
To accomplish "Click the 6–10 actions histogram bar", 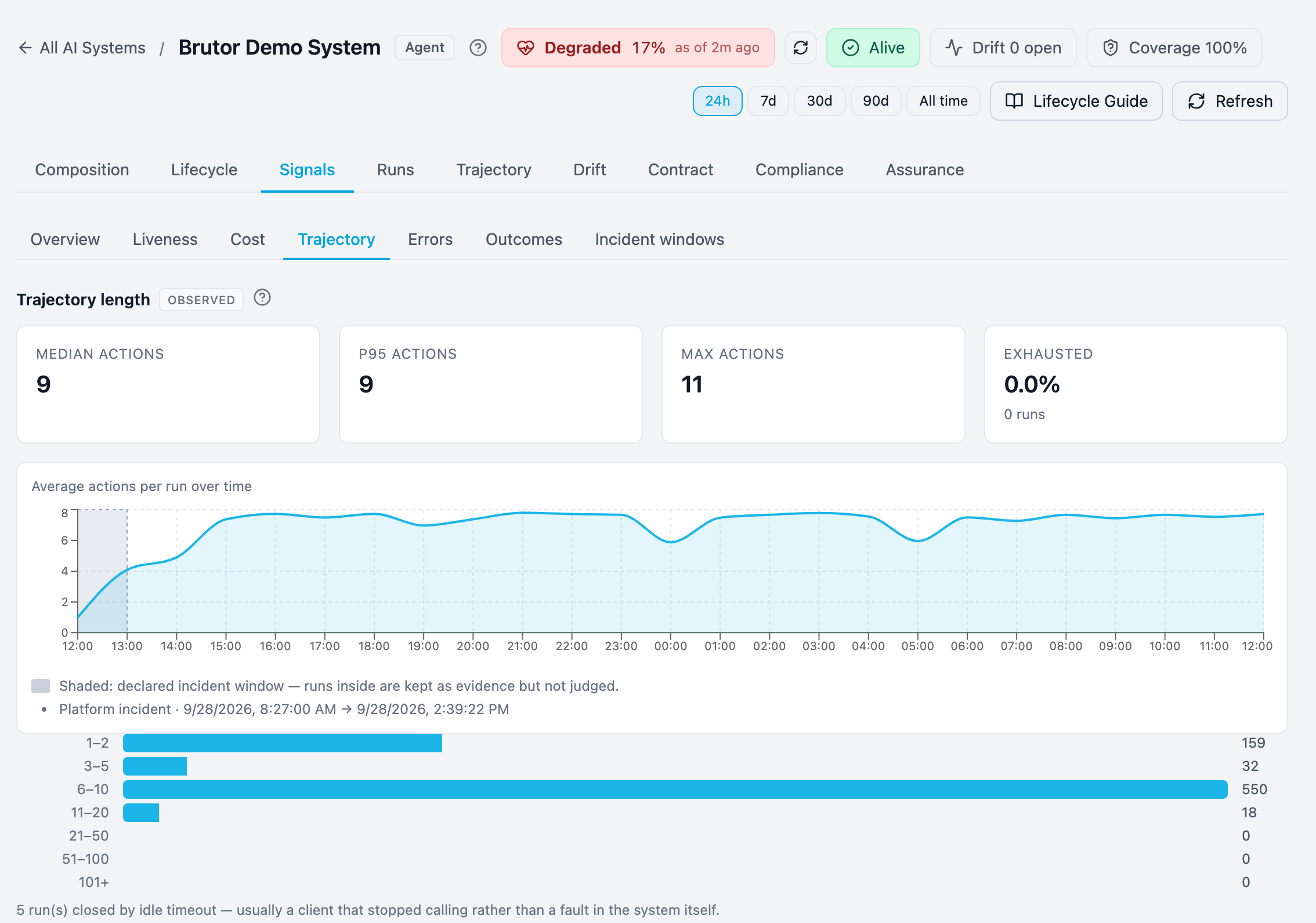I will tap(675, 789).
